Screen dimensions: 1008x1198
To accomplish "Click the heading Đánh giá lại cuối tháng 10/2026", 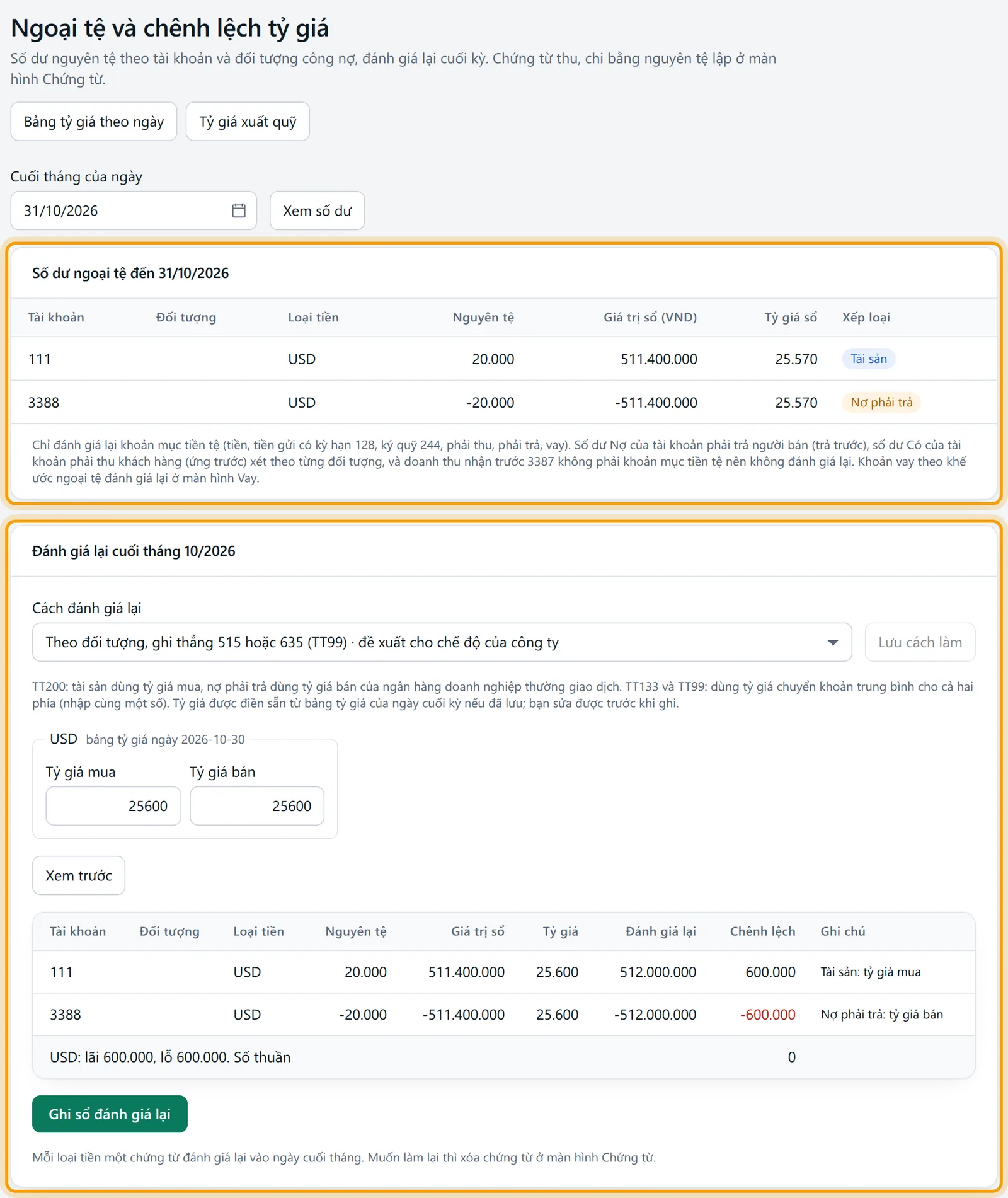I will pos(134,551).
